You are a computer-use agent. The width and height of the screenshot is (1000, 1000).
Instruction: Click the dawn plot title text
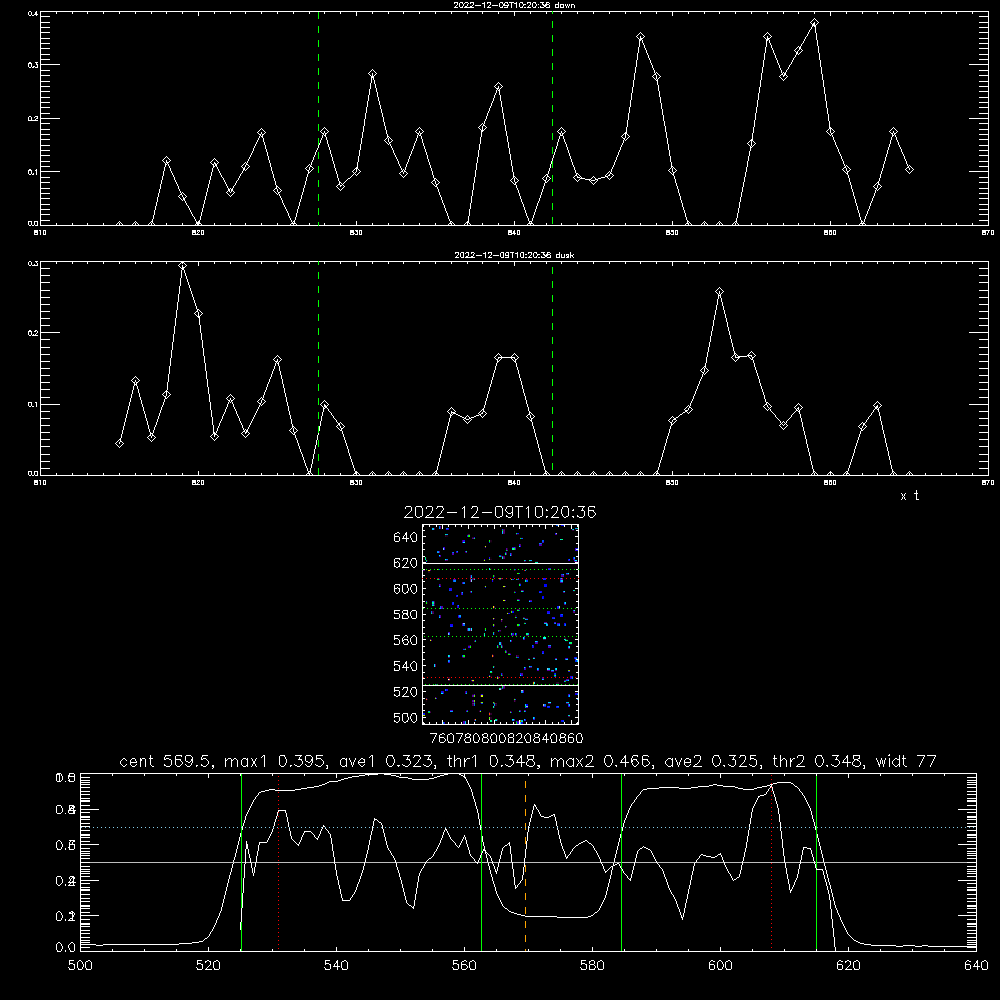(x=514, y=5)
